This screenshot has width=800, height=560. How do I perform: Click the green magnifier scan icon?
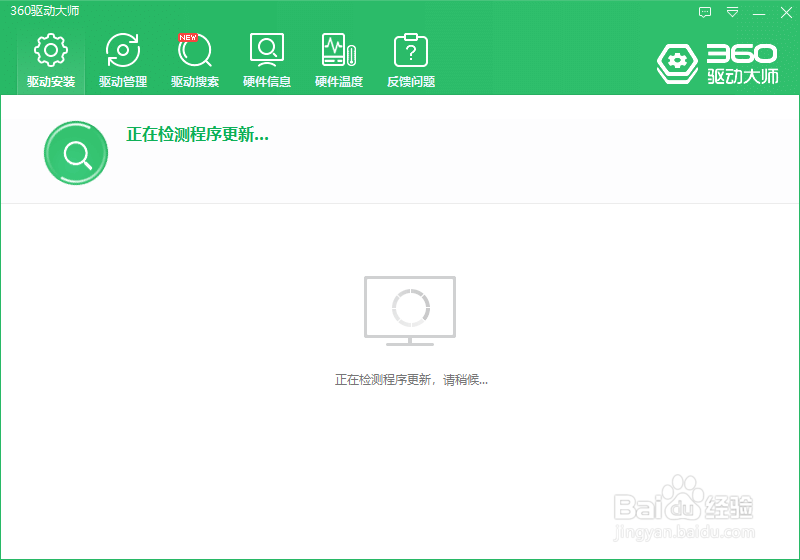click(76, 153)
